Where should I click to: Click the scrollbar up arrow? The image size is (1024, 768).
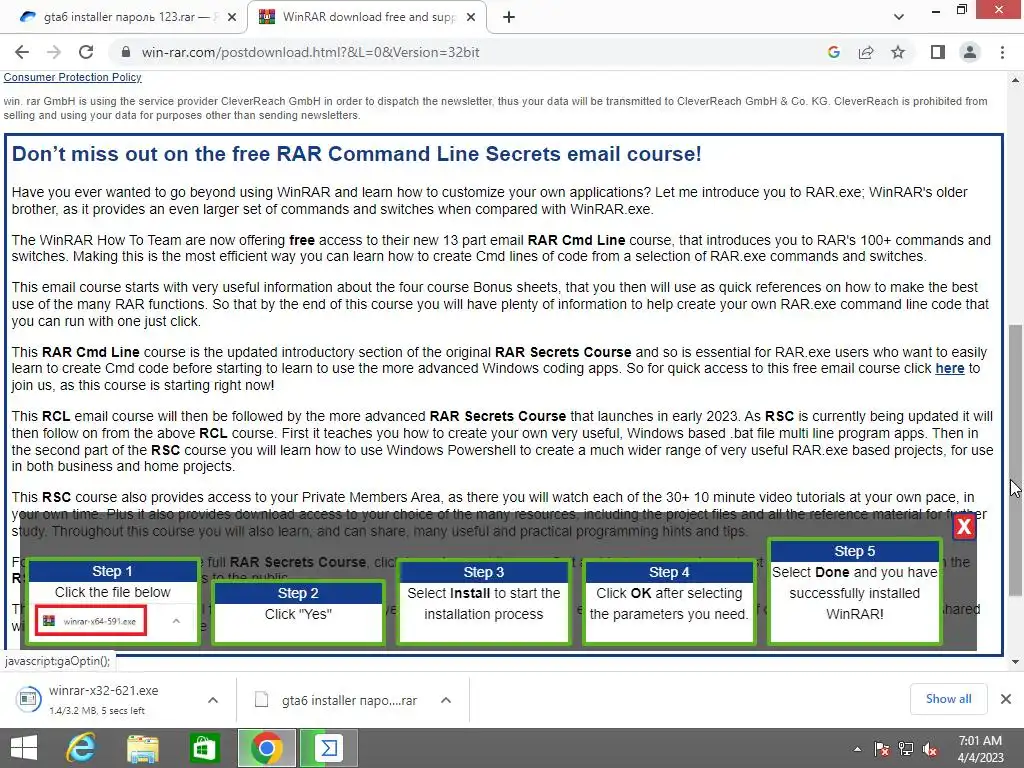pyautogui.click(x=1015, y=80)
